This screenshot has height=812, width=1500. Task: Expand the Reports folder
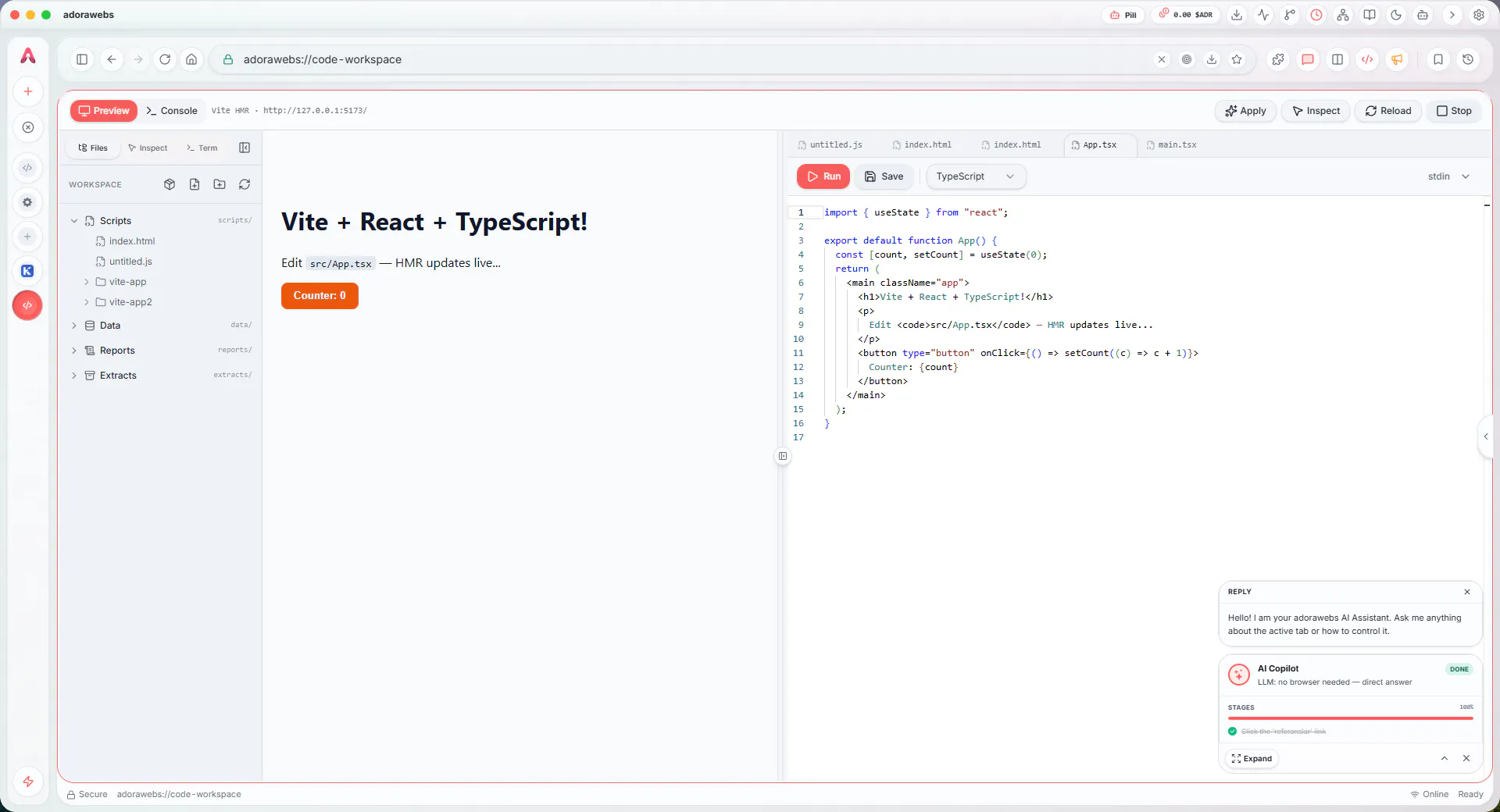click(x=74, y=351)
